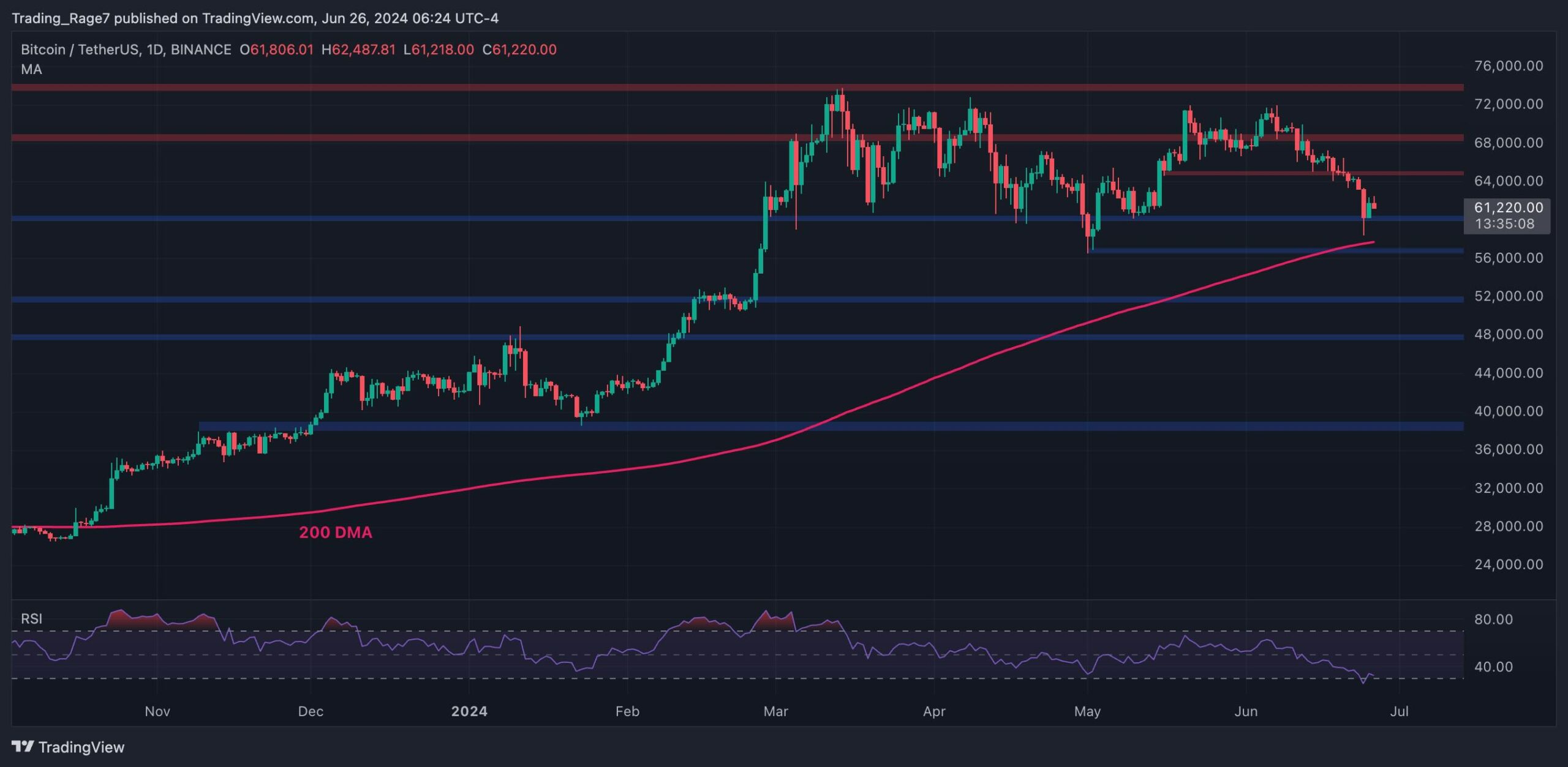Click the 24,000.00 price axis label

[1509, 564]
